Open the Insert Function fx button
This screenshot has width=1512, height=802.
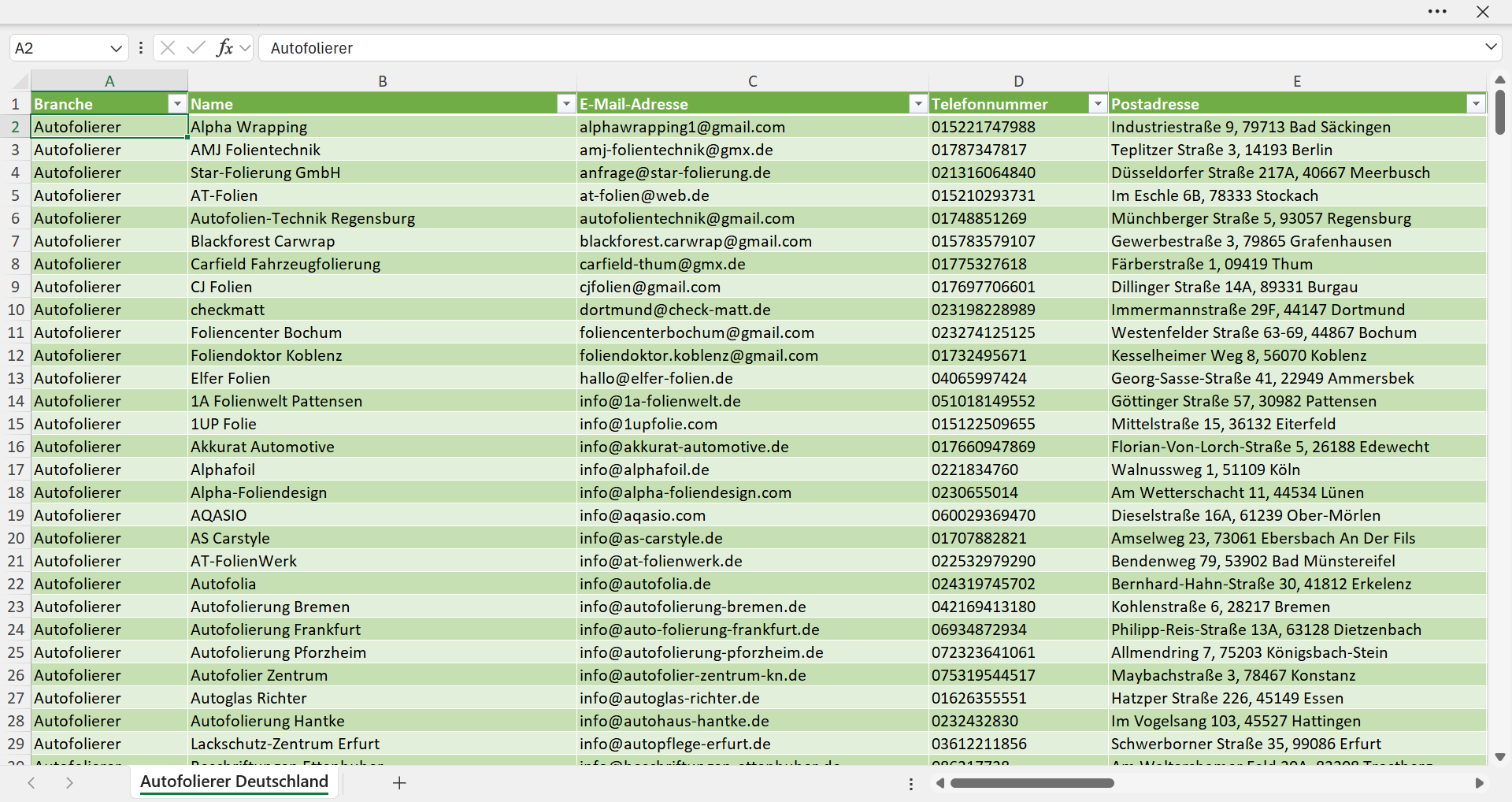pos(224,48)
